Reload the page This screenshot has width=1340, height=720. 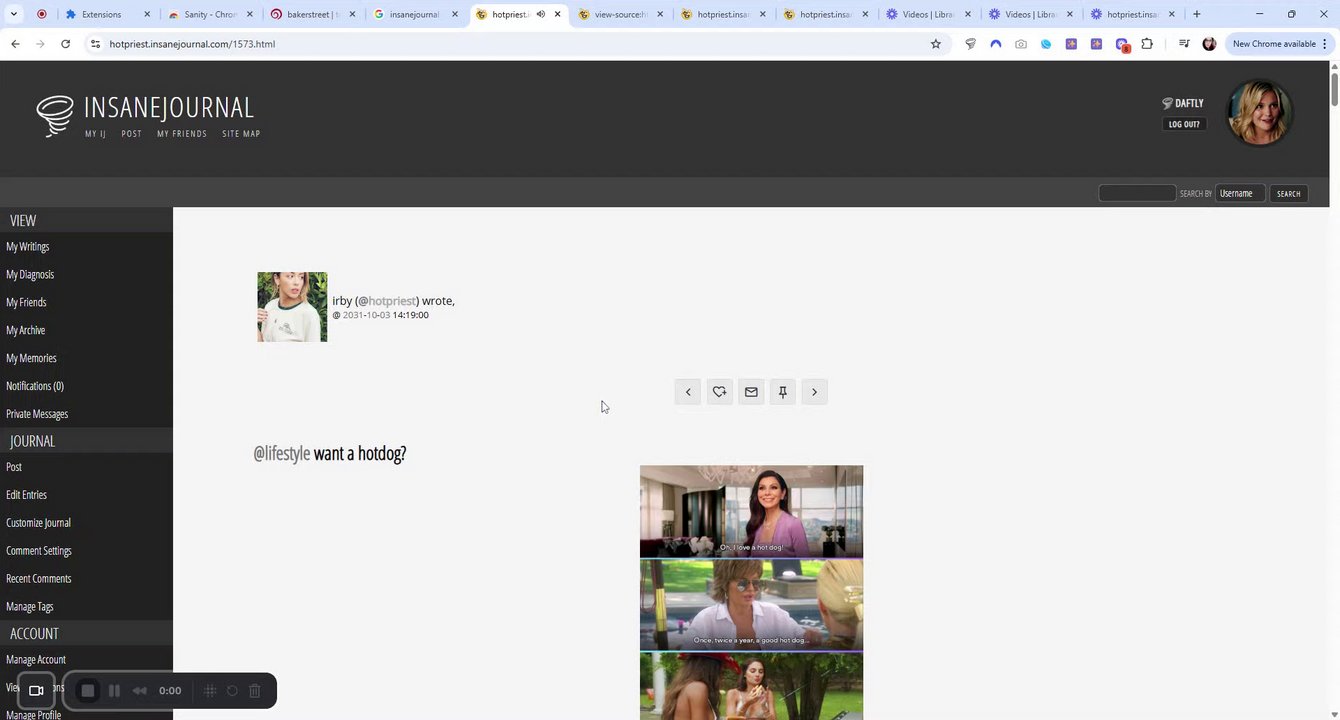tap(65, 44)
